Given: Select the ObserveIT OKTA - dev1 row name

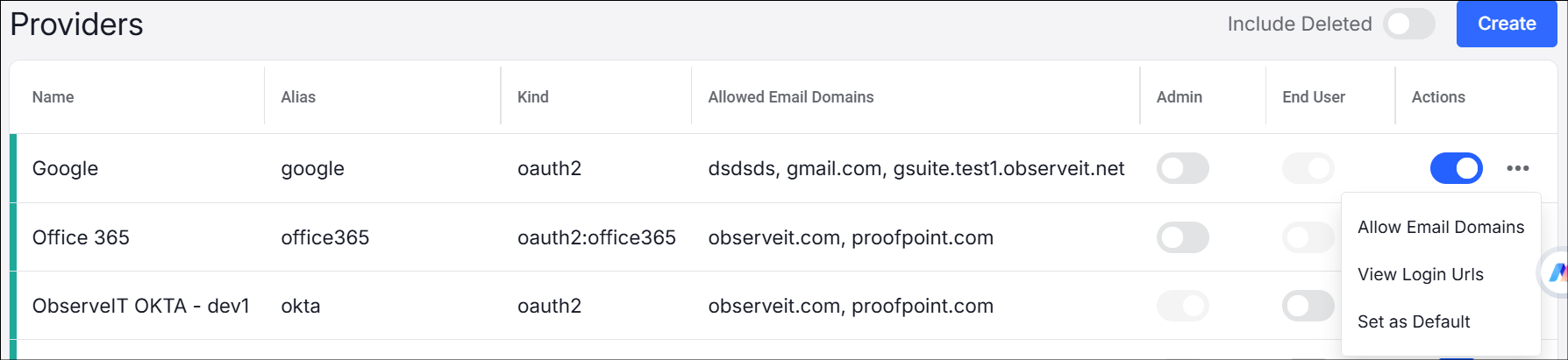Looking at the screenshot, I should tap(140, 306).
